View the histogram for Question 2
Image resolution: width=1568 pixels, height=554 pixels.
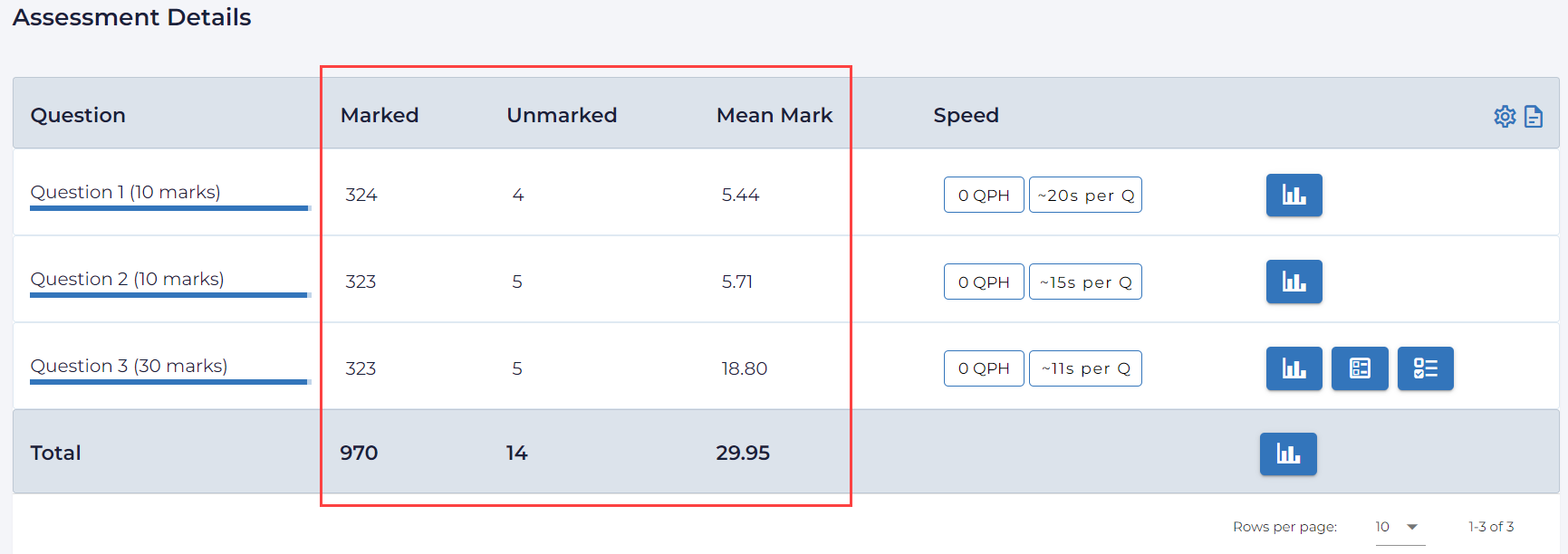1294,282
